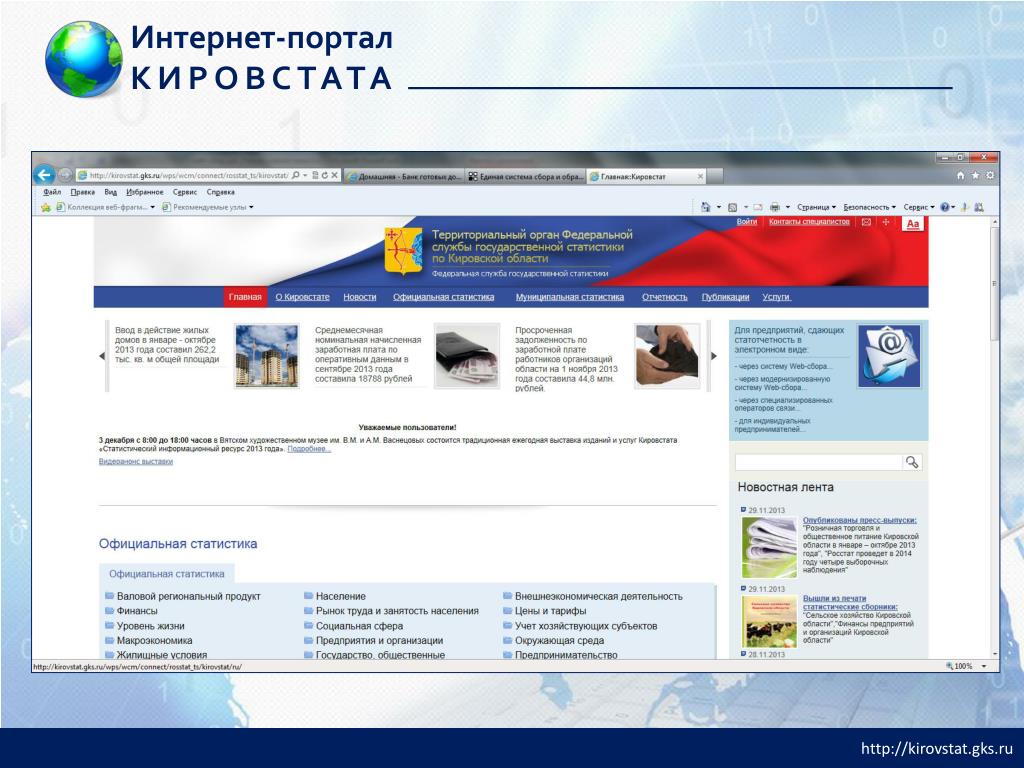Open the Услуги navigation link
Viewport: 1024px width, 768px height.
tap(776, 296)
